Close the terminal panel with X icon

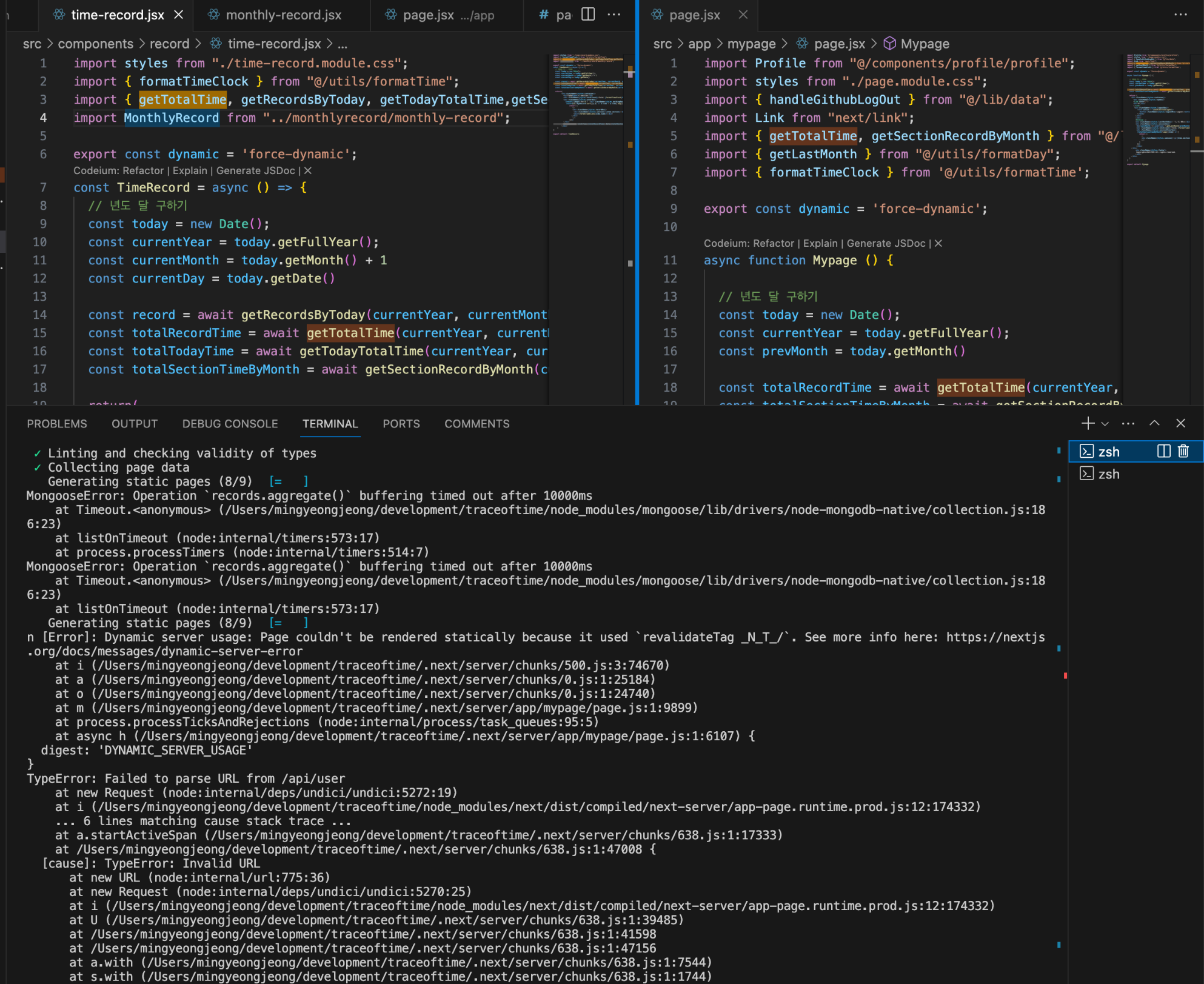pos(1180,423)
